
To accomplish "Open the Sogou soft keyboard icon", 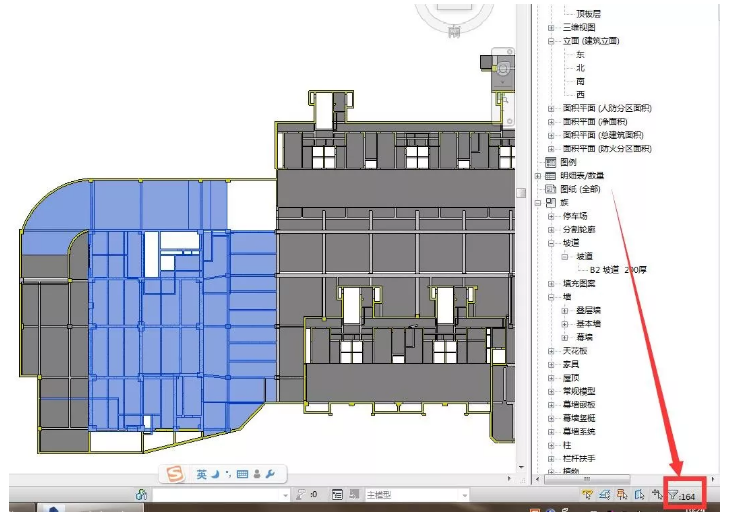I will tap(242, 475).
